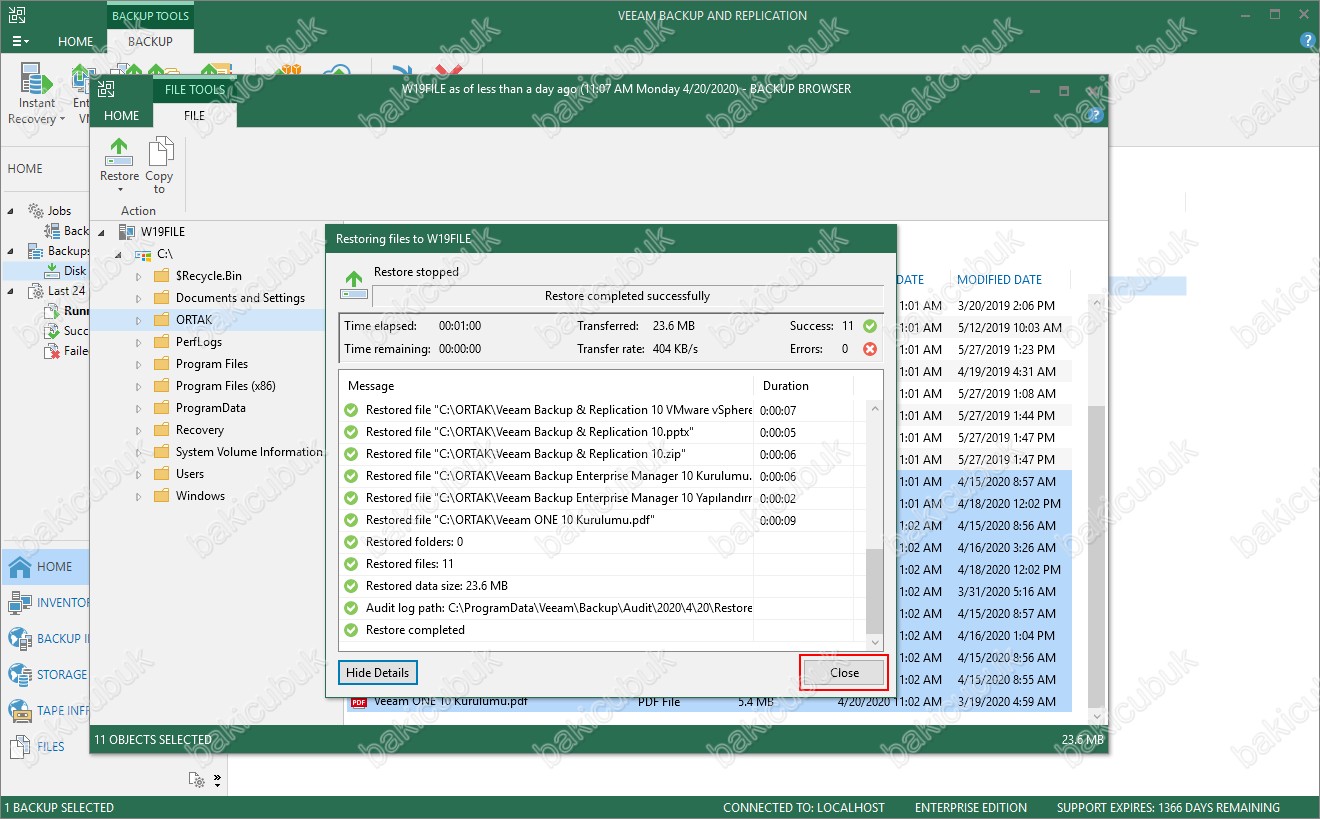This screenshot has height=819, width=1320.
Task: Click the "3/20/2019 2:06 PM" modified date cell
Action: 1005,306
